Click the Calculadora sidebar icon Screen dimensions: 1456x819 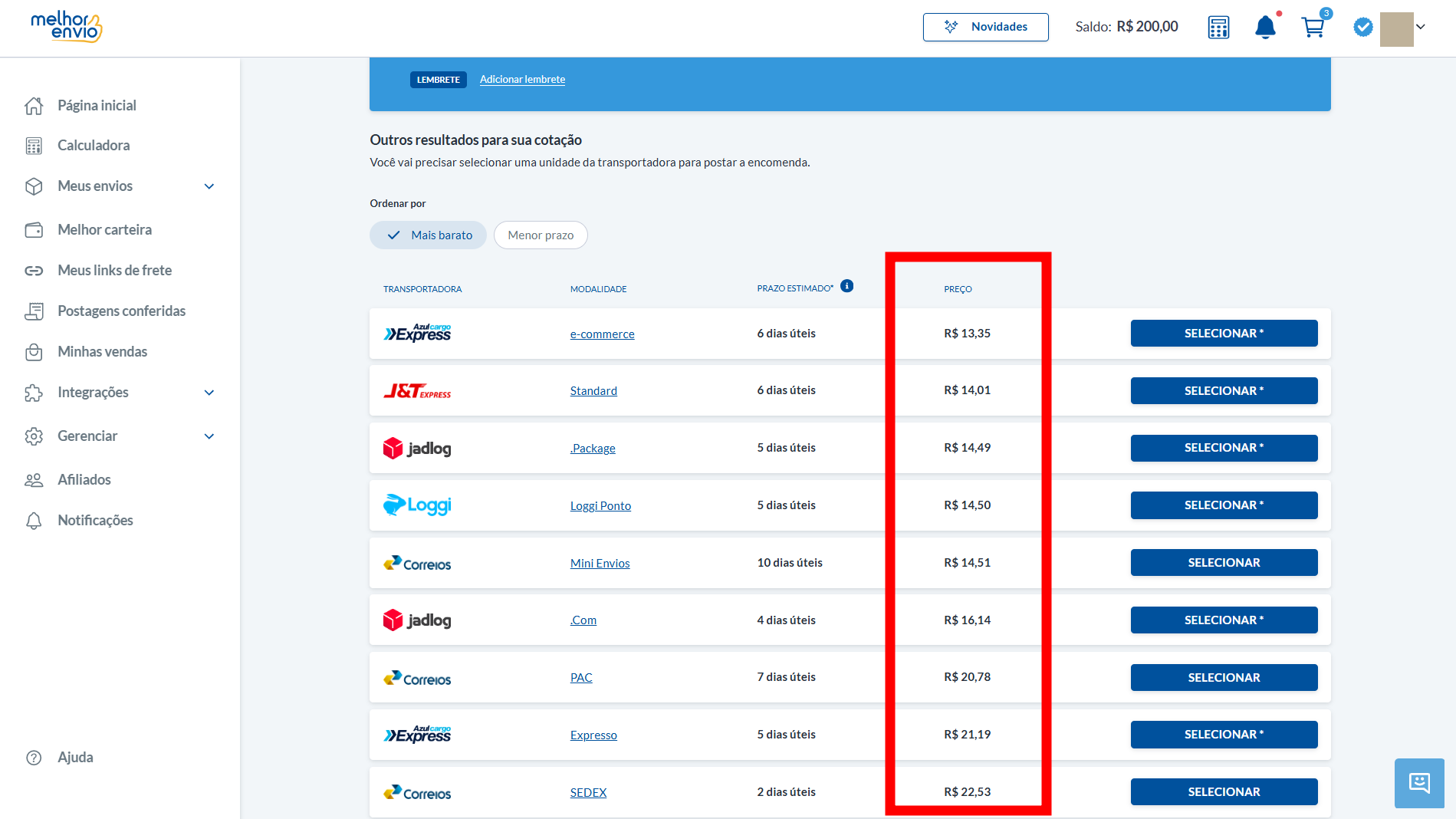click(34, 146)
